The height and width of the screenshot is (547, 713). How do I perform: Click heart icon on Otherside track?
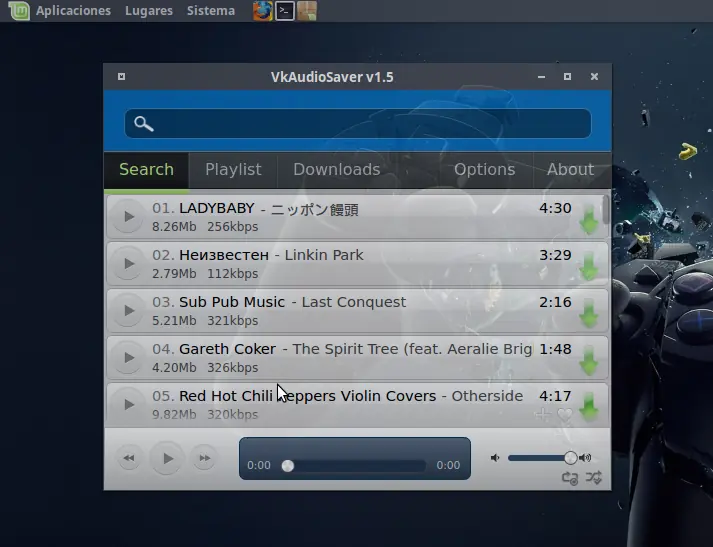pos(564,414)
